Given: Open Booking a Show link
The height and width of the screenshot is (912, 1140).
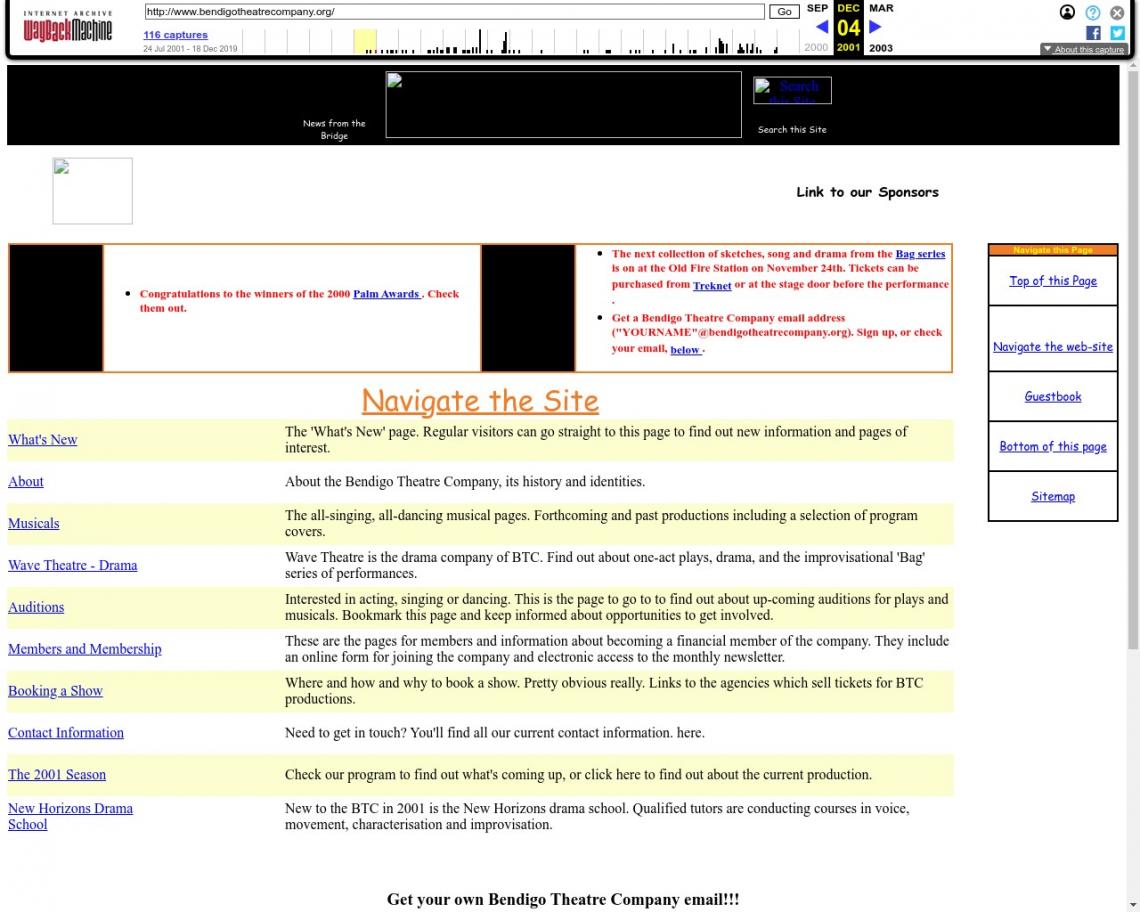Looking at the screenshot, I should tap(55, 690).
